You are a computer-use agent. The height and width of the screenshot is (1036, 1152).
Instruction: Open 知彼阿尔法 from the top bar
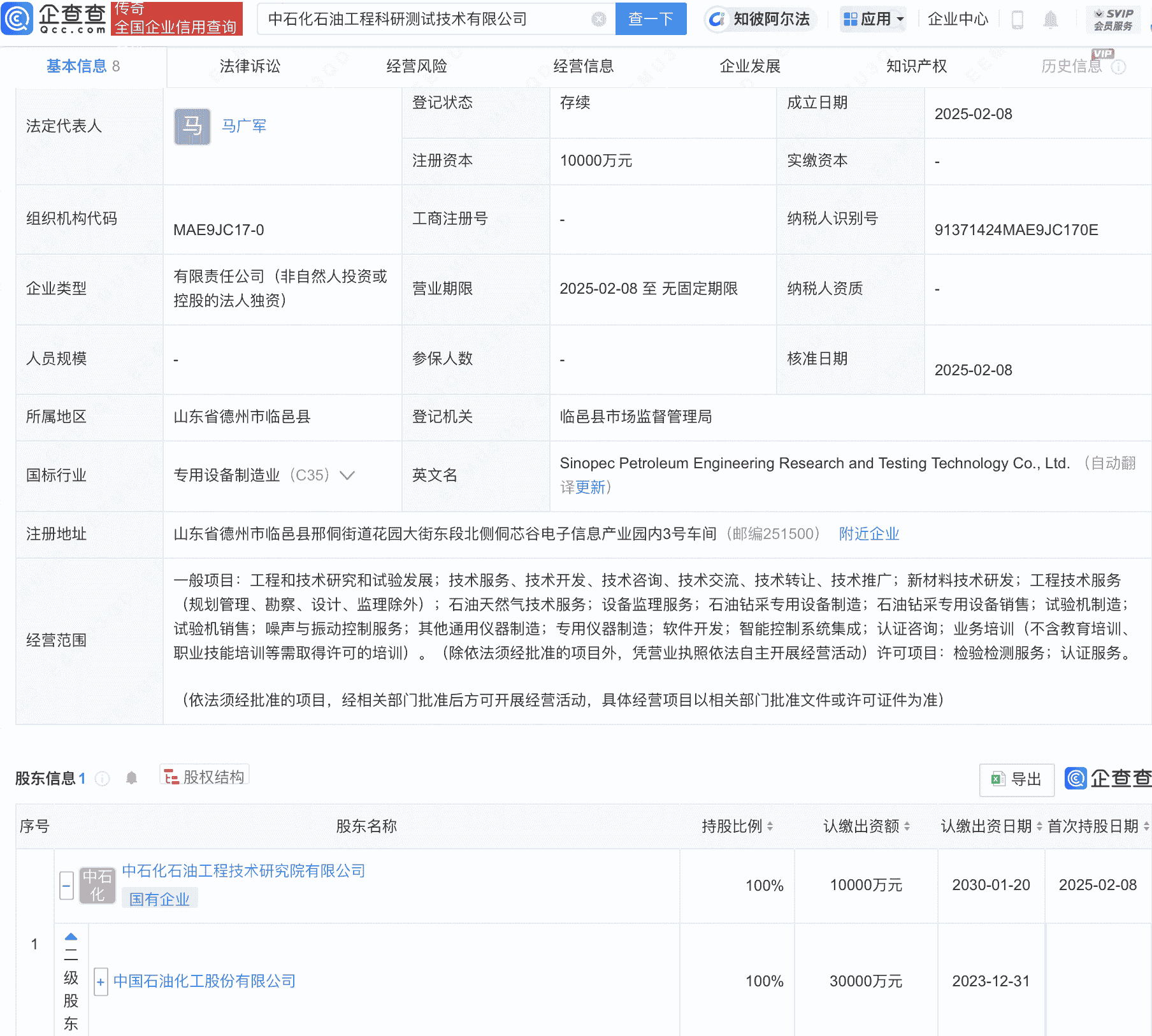click(x=760, y=19)
